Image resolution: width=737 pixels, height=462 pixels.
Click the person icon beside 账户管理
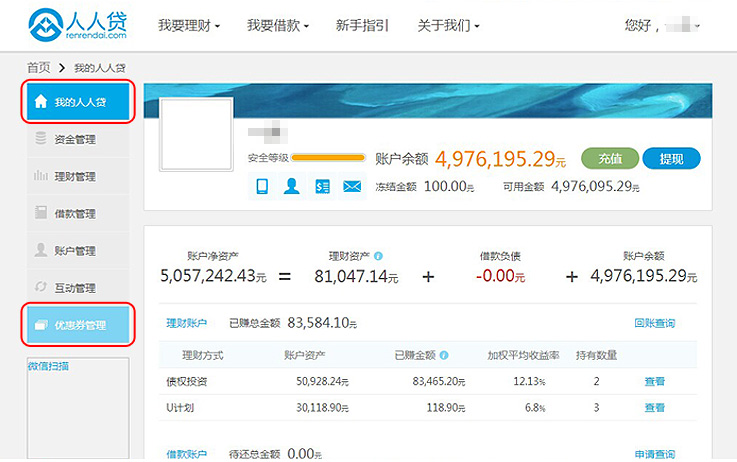click(41, 250)
